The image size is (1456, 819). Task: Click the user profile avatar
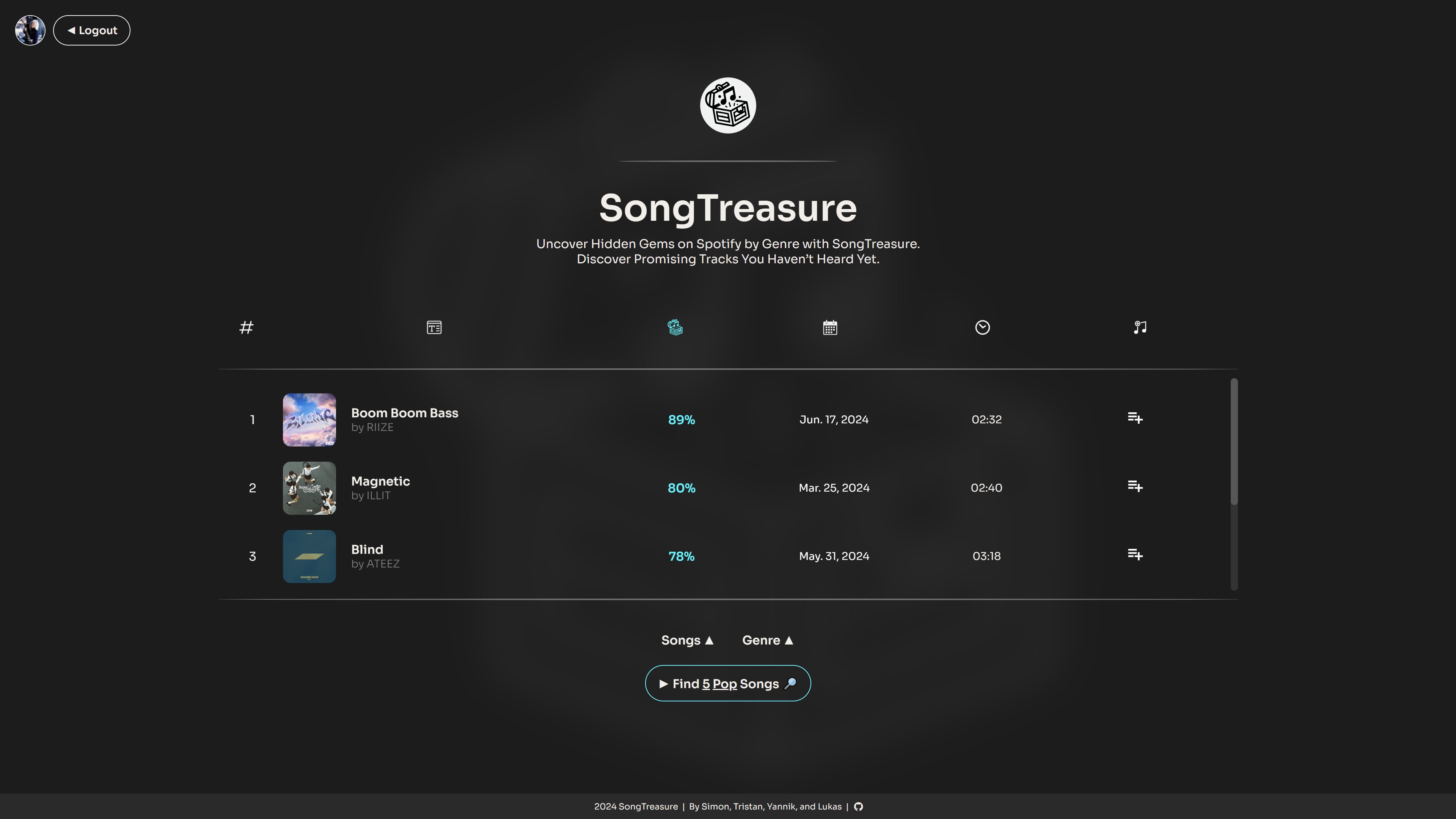(x=30, y=30)
